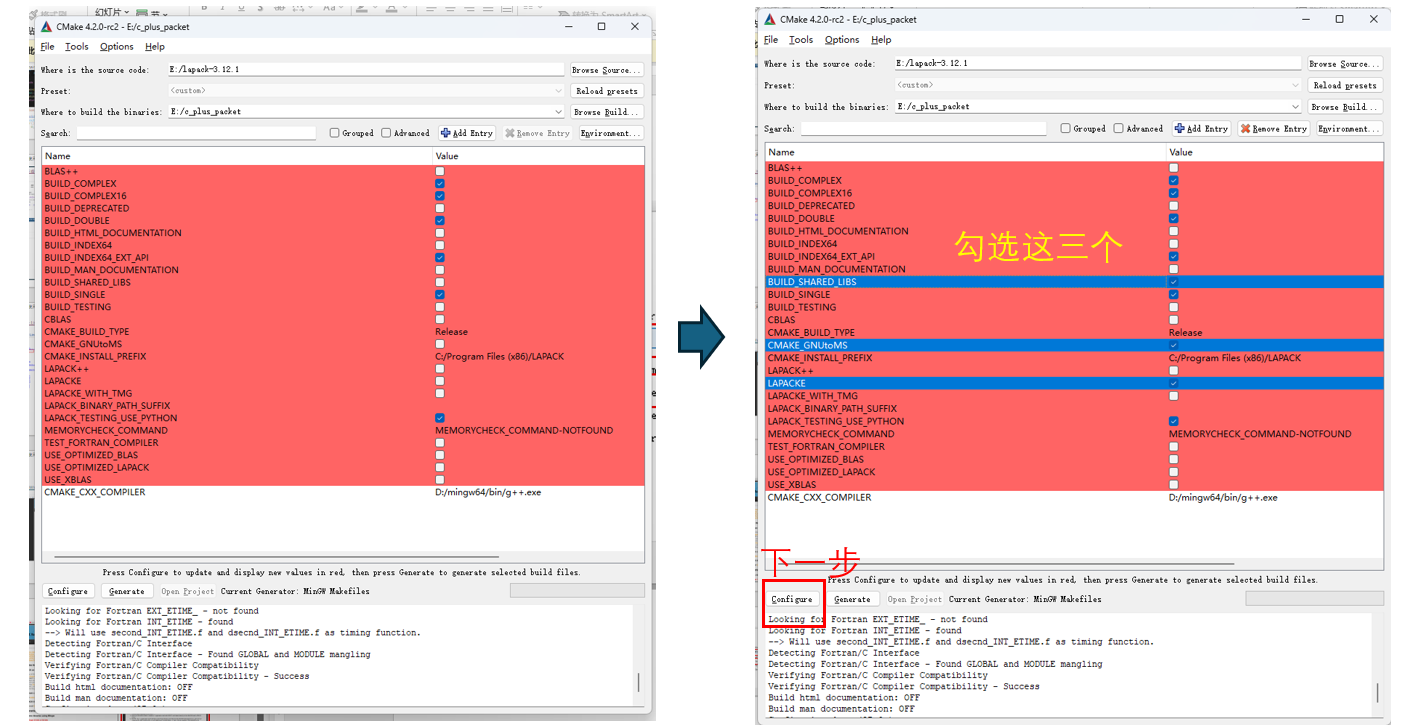Toggle BLAS++ checkbox in right window
The image size is (1401, 728).
(1174, 168)
